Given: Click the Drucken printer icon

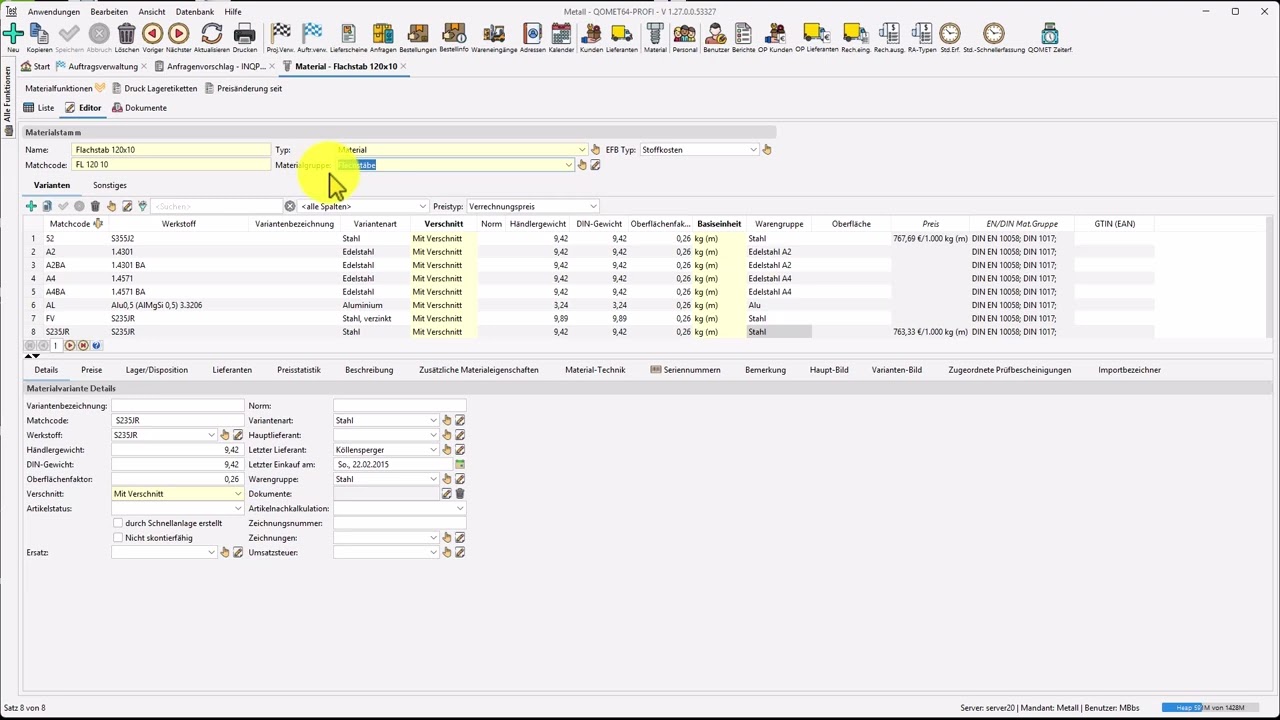Looking at the screenshot, I should (x=244, y=34).
